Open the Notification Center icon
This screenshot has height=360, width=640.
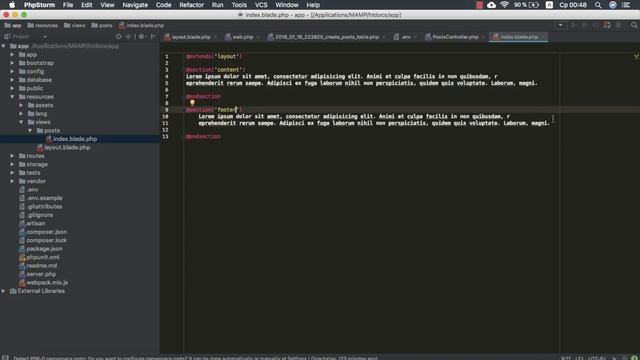tap(626, 5)
